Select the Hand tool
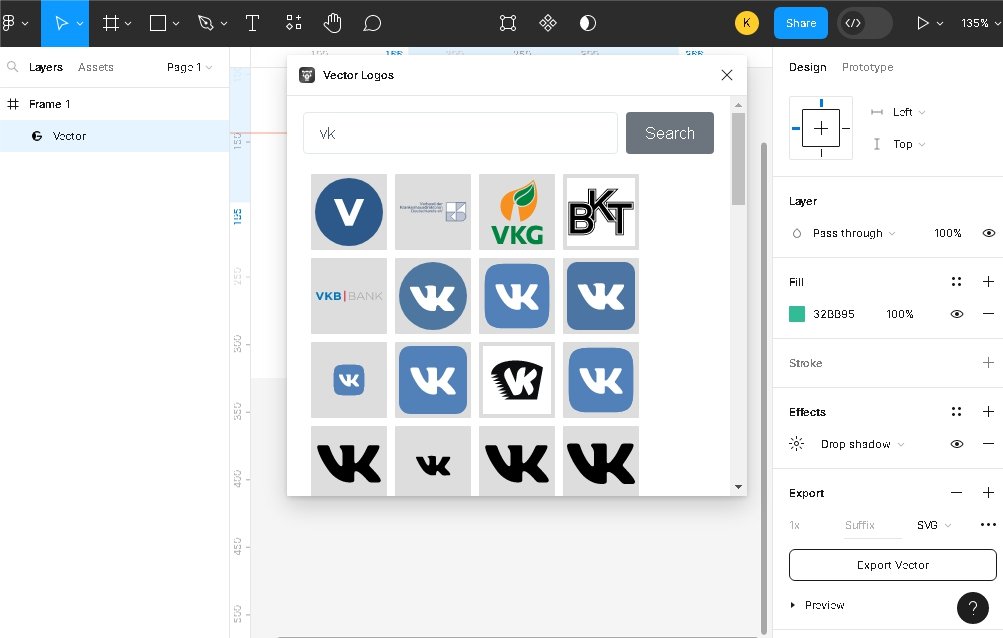The height and width of the screenshot is (638, 1003). pos(332,23)
